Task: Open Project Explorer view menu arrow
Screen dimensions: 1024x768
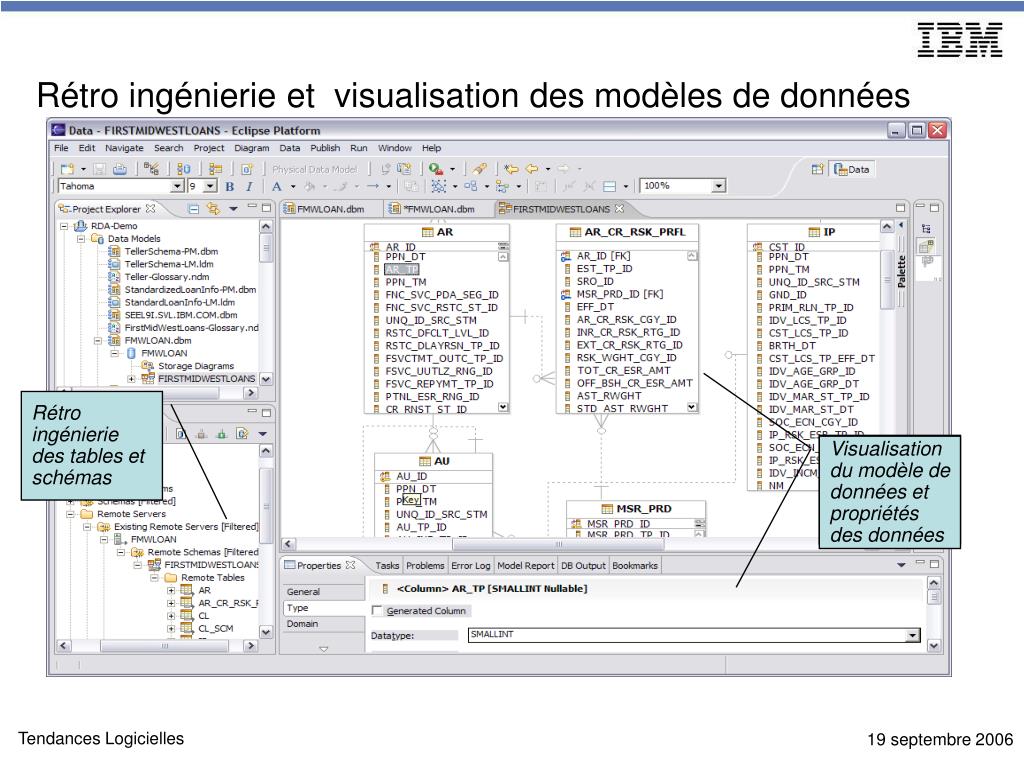Action: click(233, 209)
